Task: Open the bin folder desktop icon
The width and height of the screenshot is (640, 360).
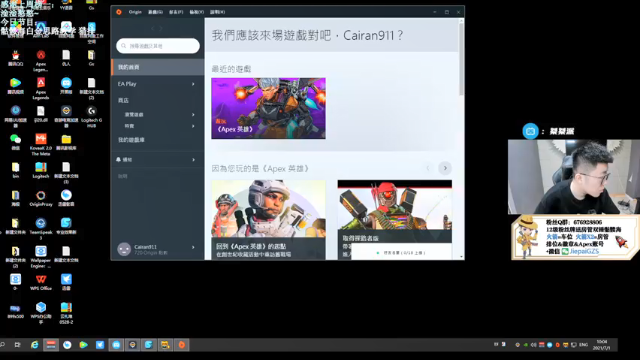Action: 16,170
